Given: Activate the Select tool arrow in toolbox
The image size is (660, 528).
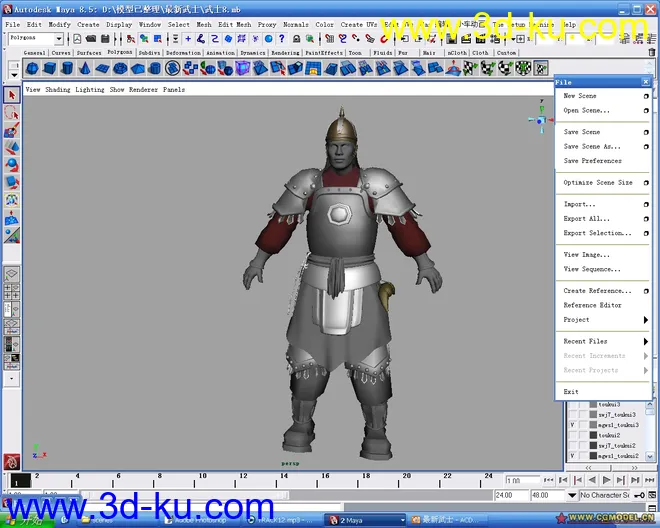Looking at the screenshot, I should click(12, 96).
